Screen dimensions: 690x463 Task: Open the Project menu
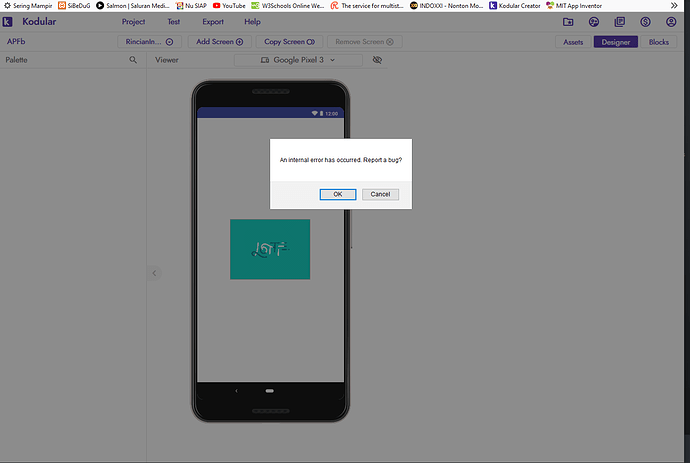tap(133, 22)
